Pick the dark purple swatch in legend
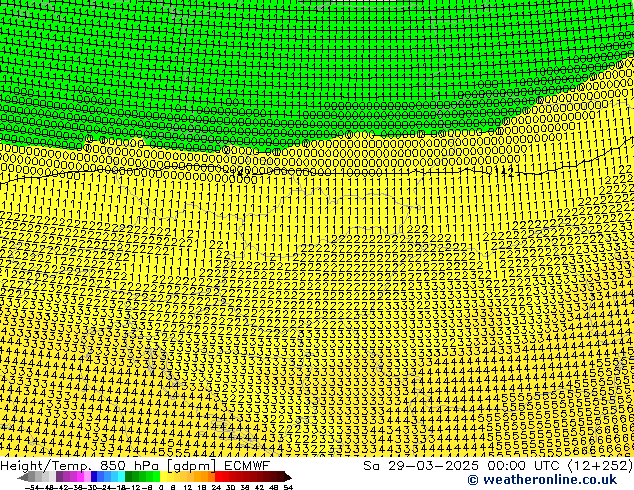634x490 pixels. [59, 476]
